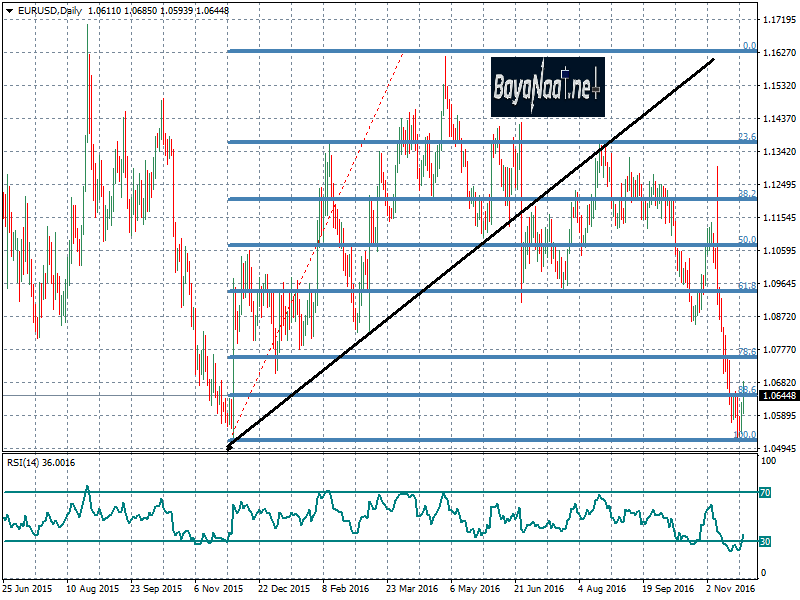Screen dimensions: 800x600
Task: Click the 0.0 Fibonacci level label
Action: click(x=747, y=46)
